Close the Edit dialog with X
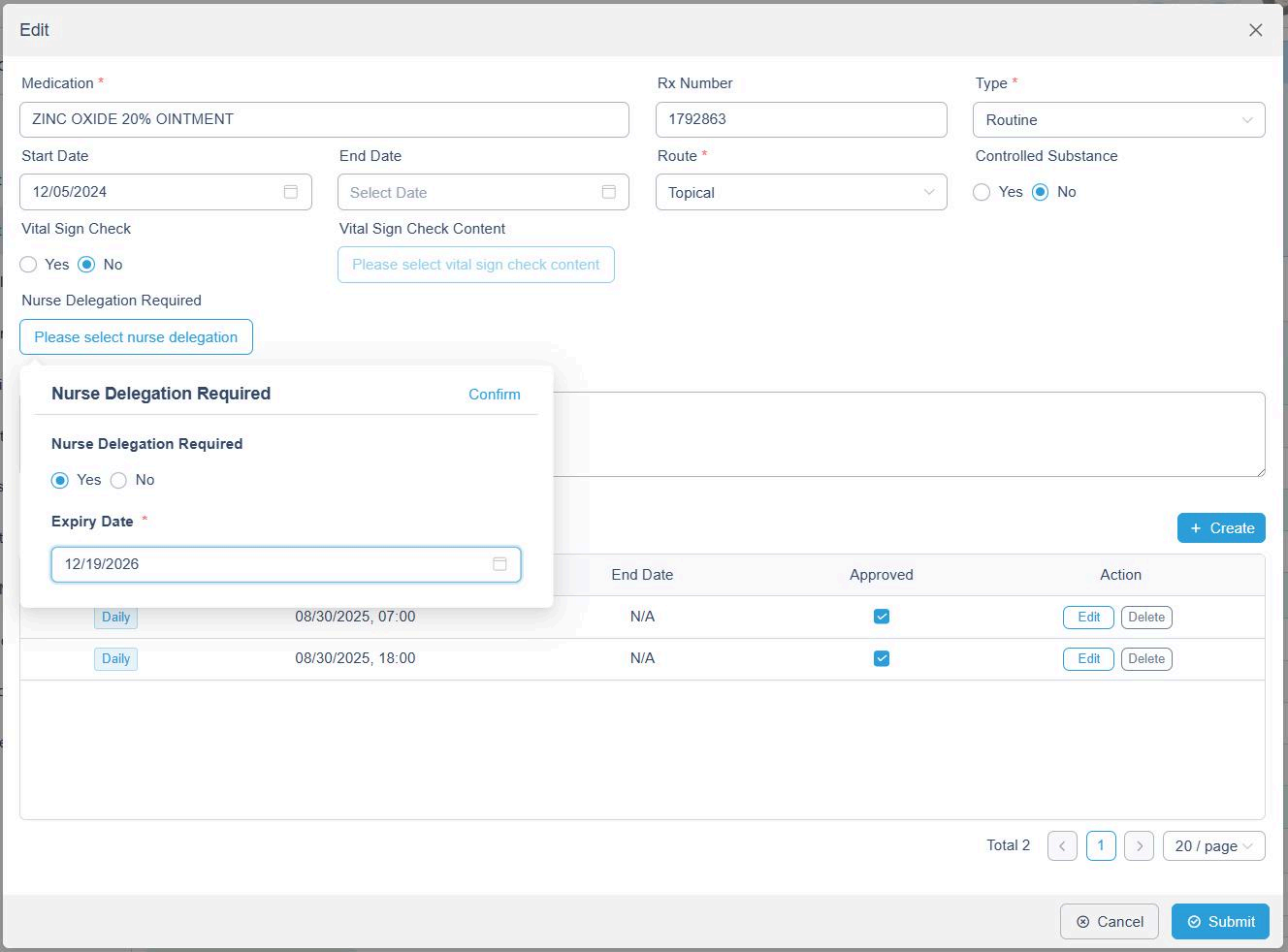 click(1255, 30)
